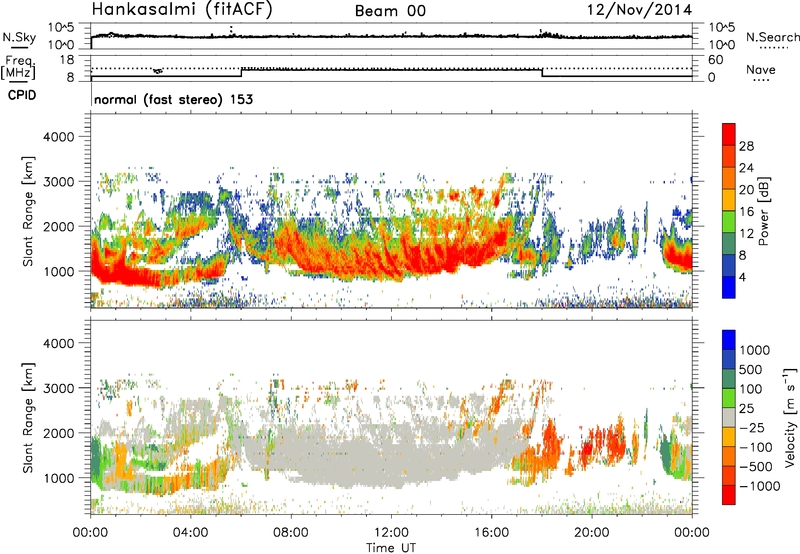Click the '04:00' time axis label

coord(190,533)
